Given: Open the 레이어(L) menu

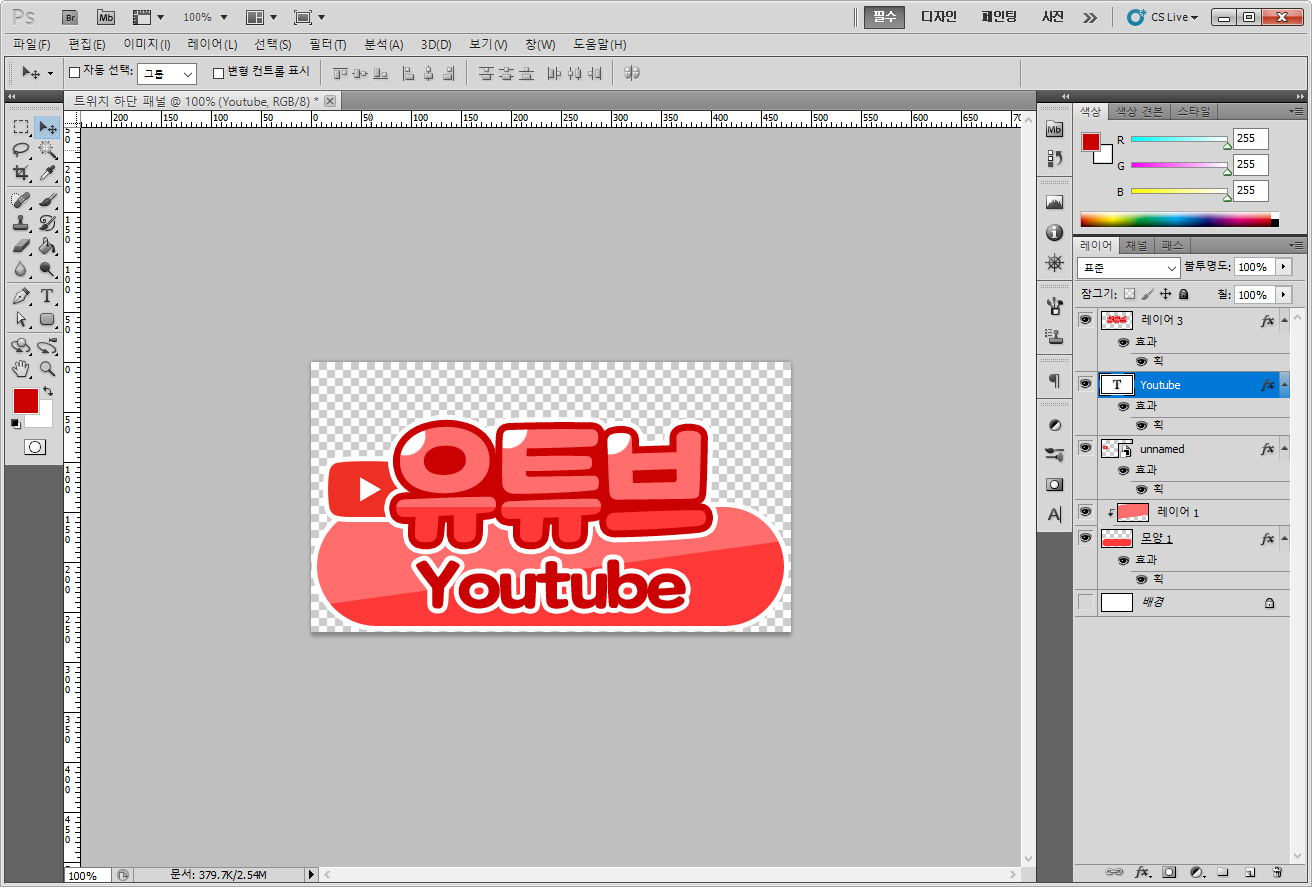Looking at the screenshot, I should [x=212, y=45].
